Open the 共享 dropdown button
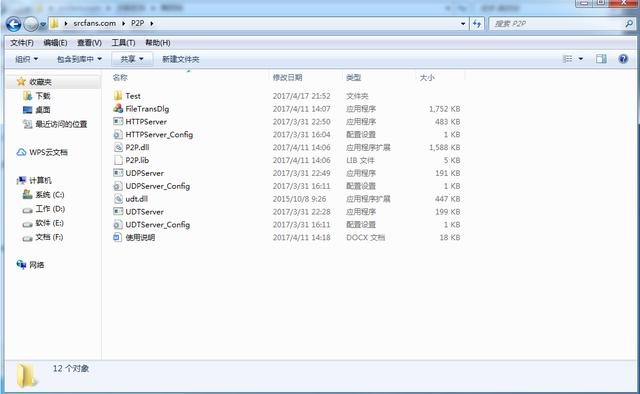This screenshot has height=394, width=640. click(132, 59)
